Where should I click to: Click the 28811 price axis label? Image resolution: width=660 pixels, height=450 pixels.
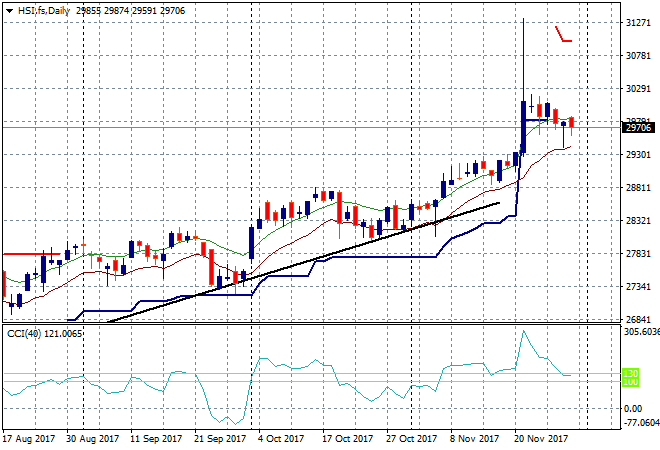638,188
